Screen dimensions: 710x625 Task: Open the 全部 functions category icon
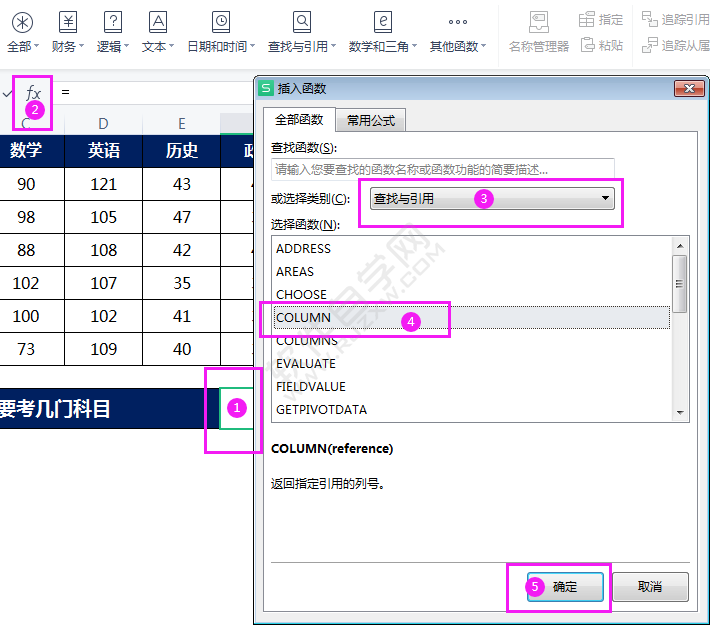22,22
